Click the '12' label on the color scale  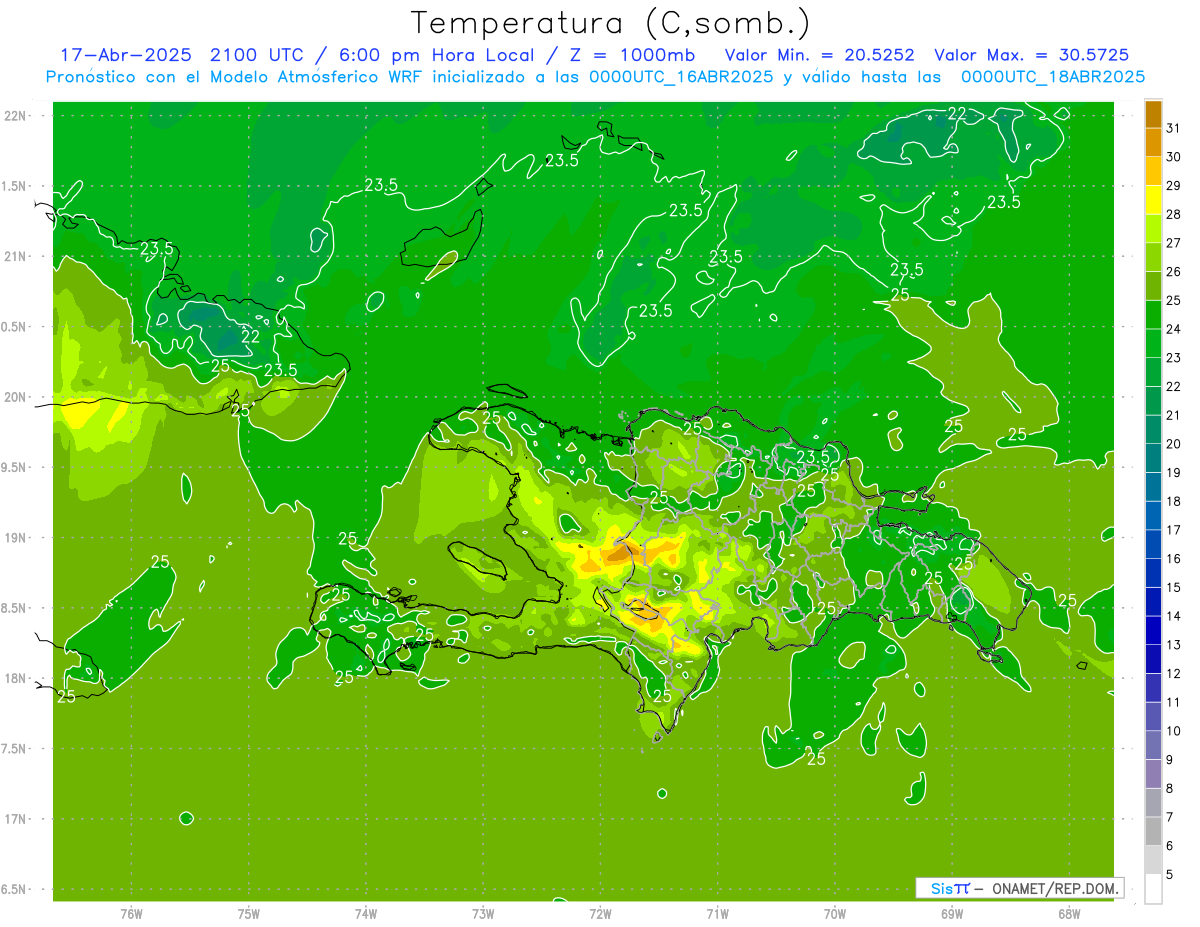tap(1174, 673)
